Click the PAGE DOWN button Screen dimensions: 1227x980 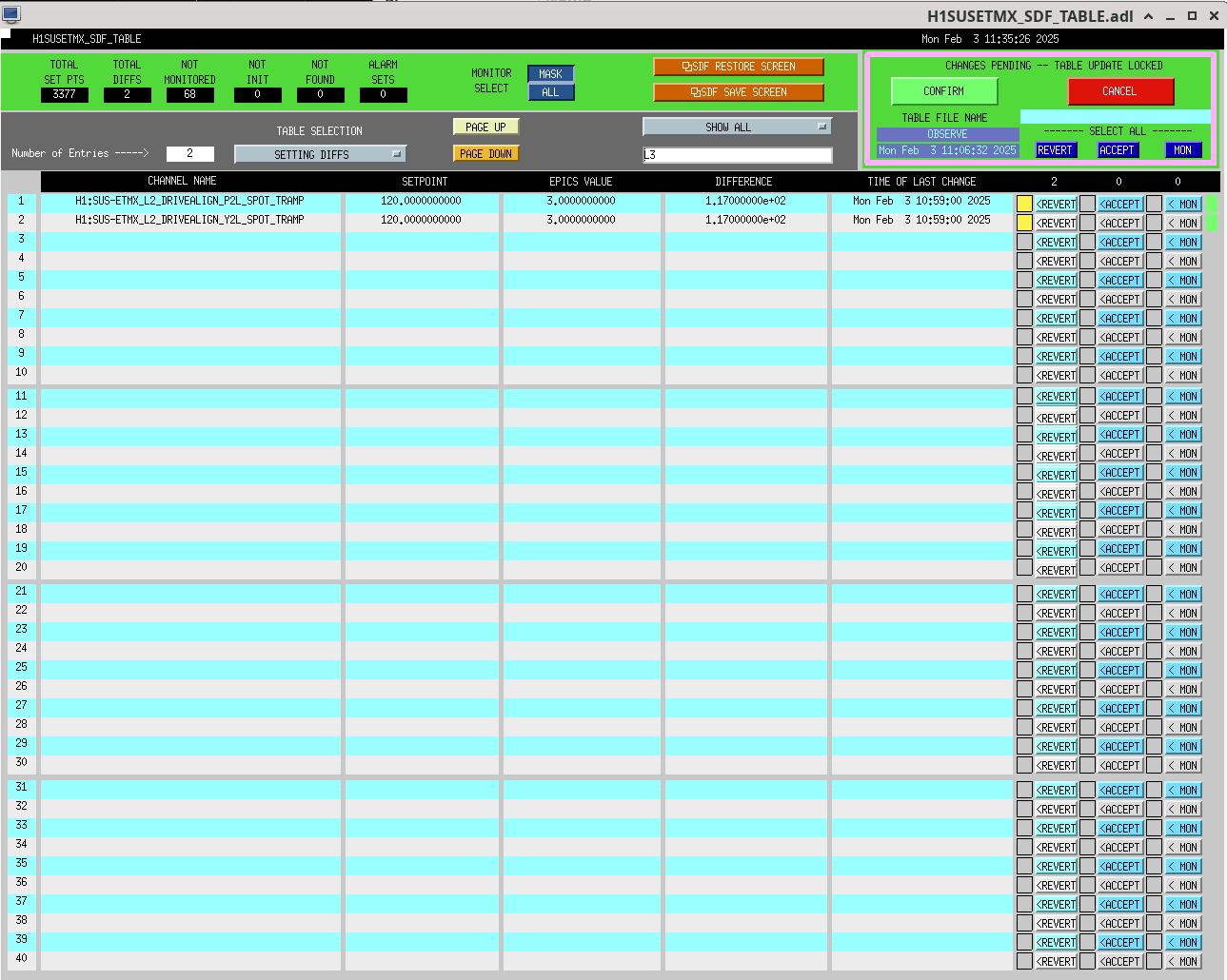pos(486,153)
